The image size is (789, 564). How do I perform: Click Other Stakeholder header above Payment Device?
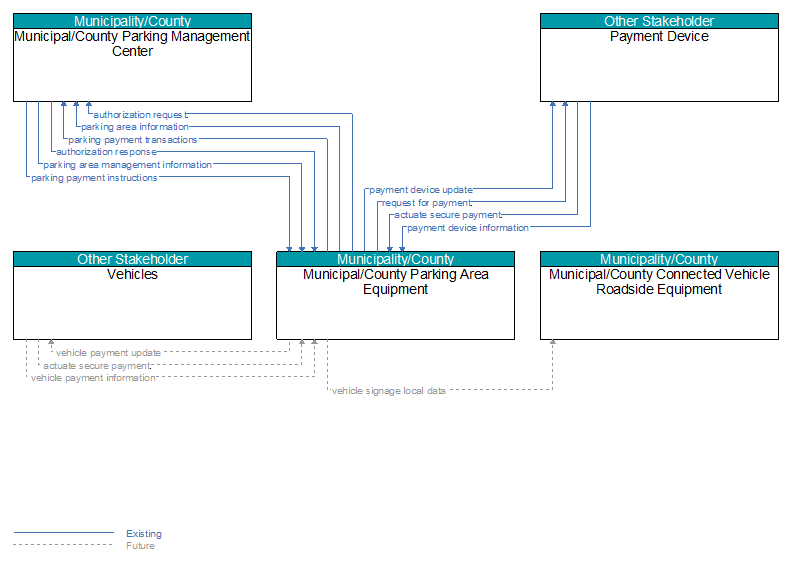(659, 21)
